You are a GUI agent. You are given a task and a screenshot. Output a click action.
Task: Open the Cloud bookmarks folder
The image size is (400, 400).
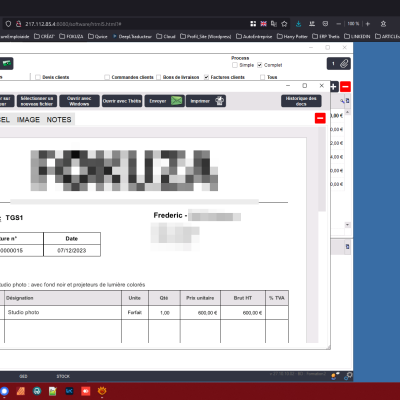point(166,36)
